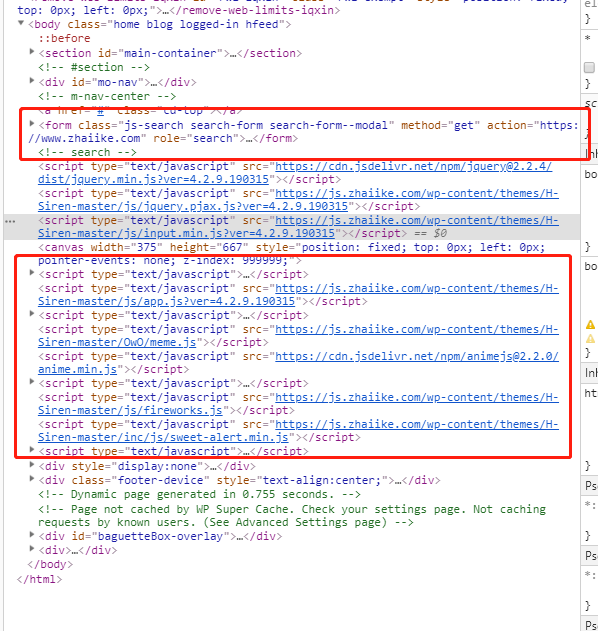Expand the footer-device div element
The image size is (598, 631).
(x=32, y=479)
